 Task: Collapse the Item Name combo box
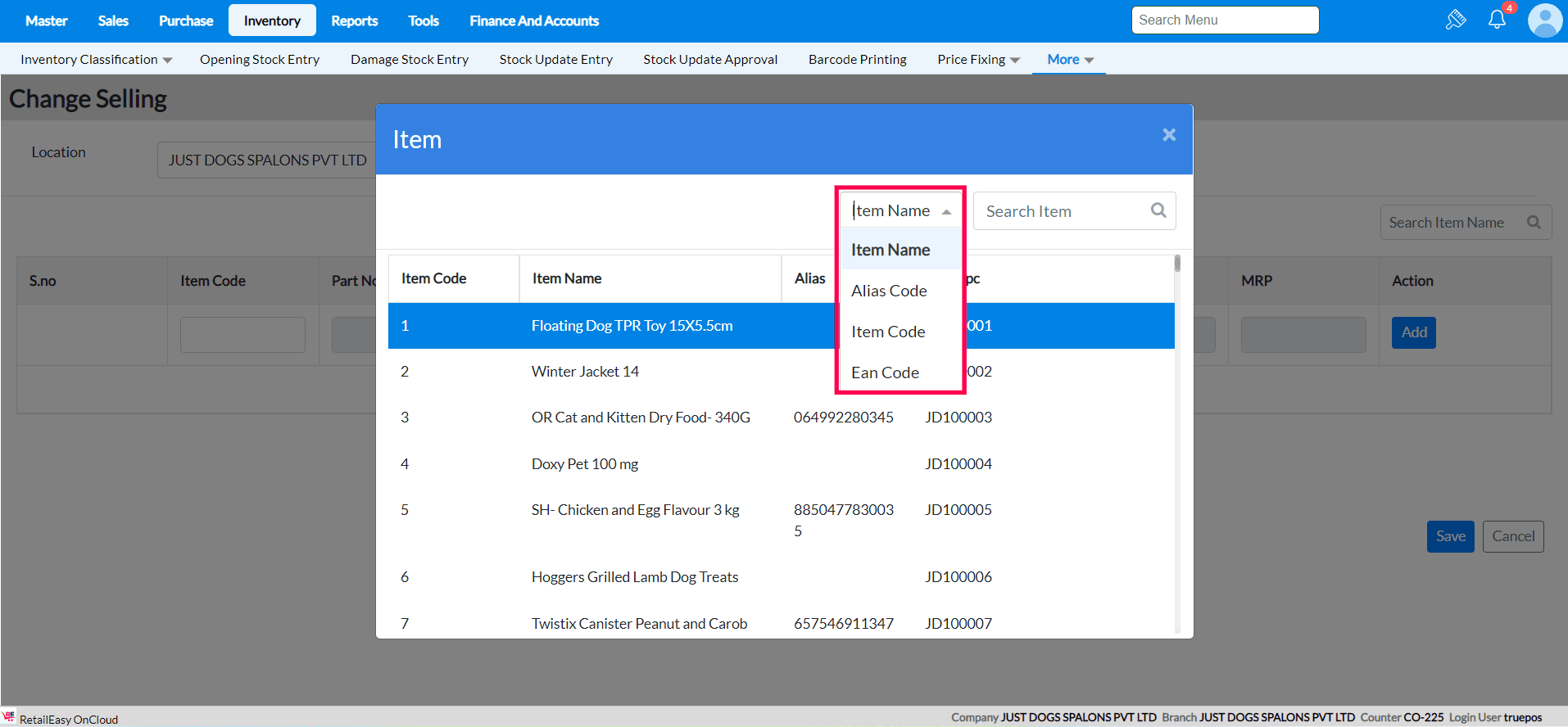tap(946, 211)
